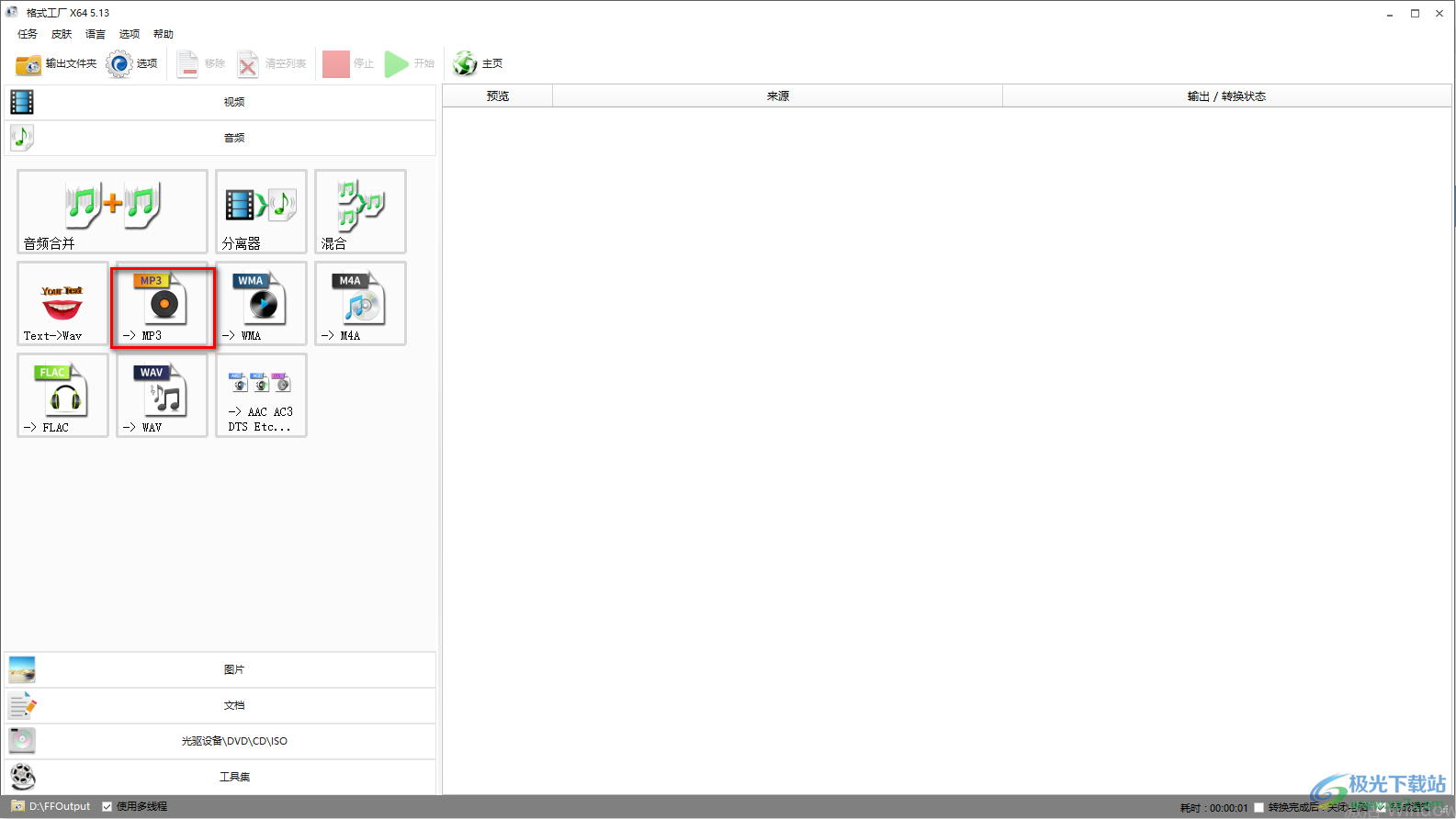Click the green 开始 start button
This screenshot has width=1456, height=819.
tap(410, 63)
